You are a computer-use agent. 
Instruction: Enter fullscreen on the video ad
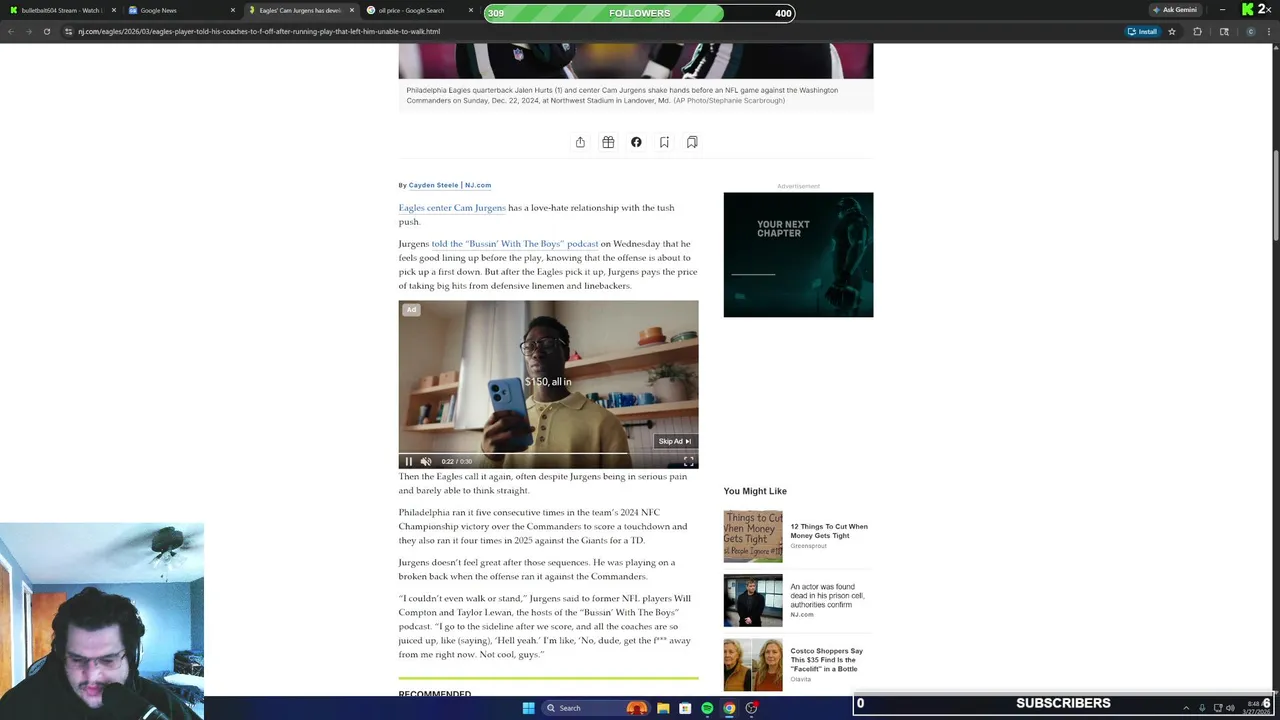(688, 461)
